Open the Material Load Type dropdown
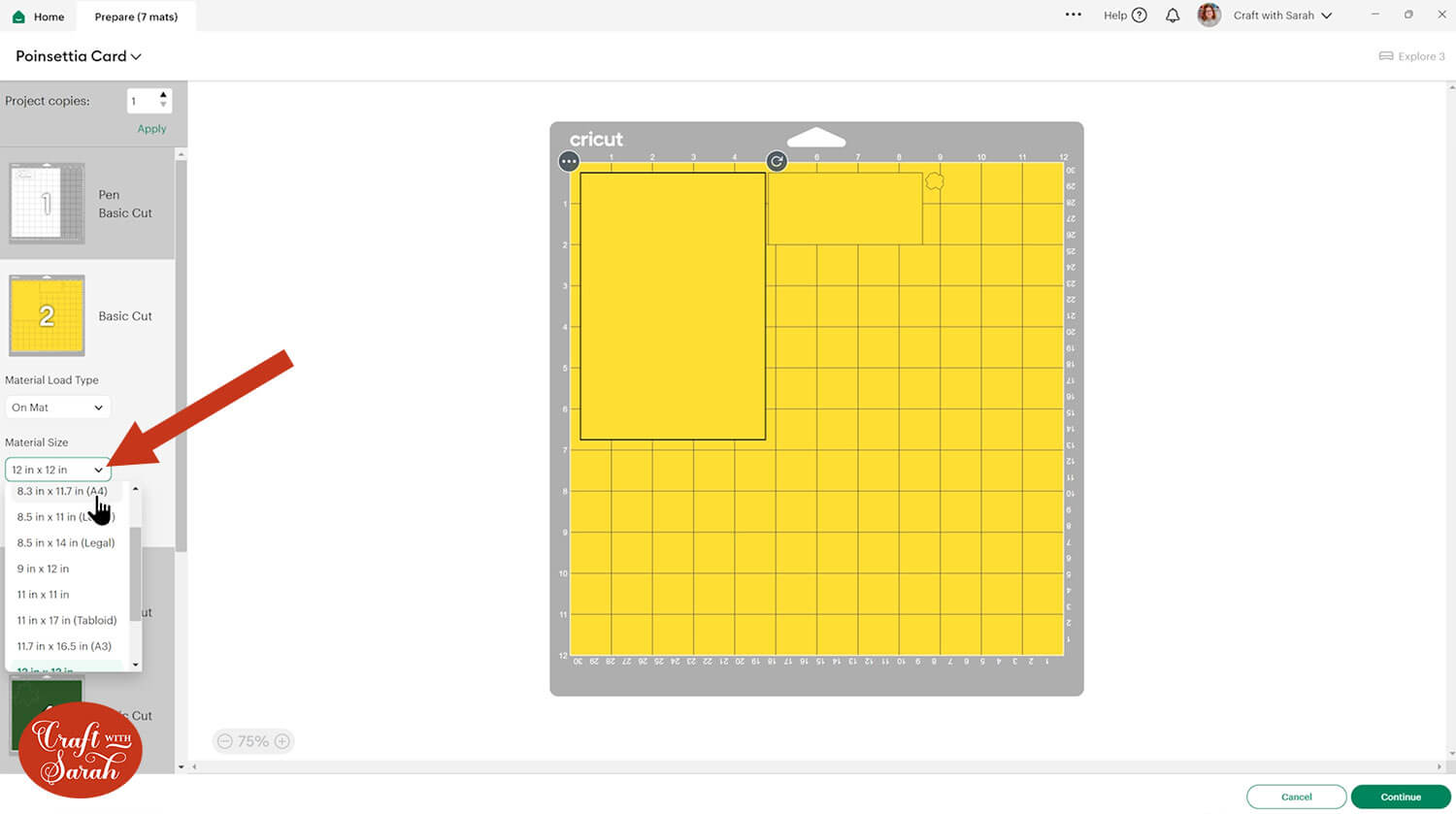 [x=57, y=407]
